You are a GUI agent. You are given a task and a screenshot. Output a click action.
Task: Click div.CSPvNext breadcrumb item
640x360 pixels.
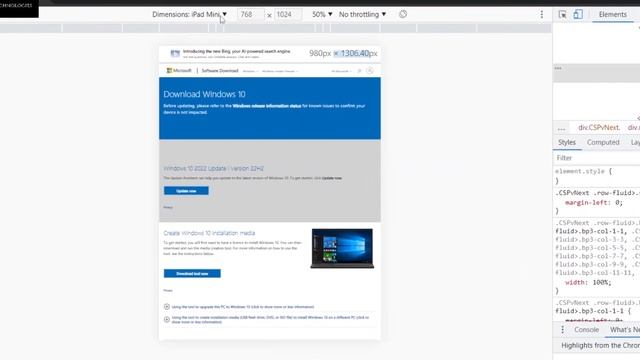click(599, 128)
